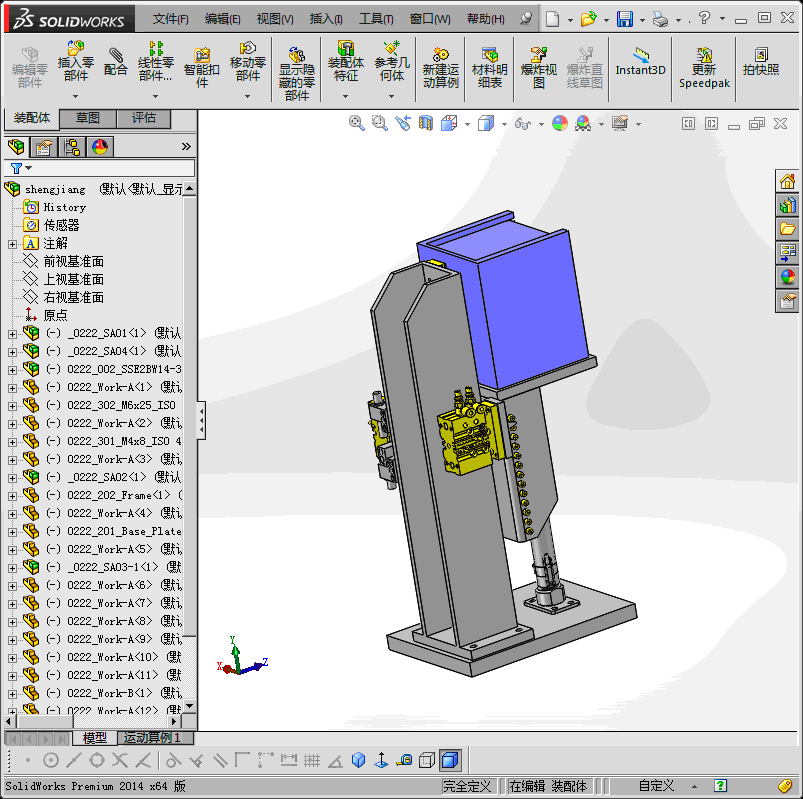The height and width of the screenshot is (799, 803).
Task: Click Update Speedpak button
Action: [x=704, y=68]
